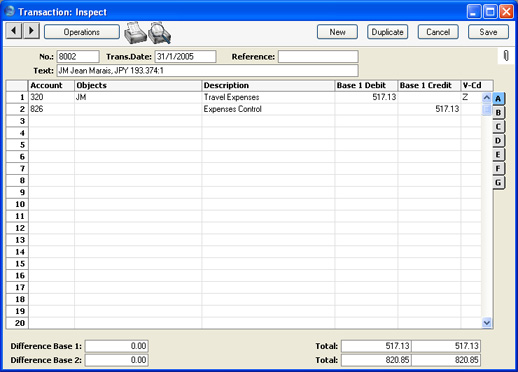
Task: Click Difference Base 2 value field
Action: 117,360
